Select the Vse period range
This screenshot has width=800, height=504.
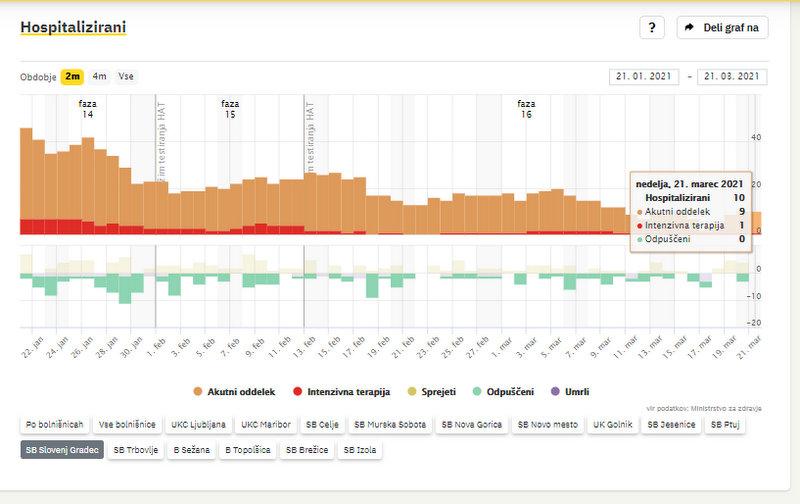point(126,76)
